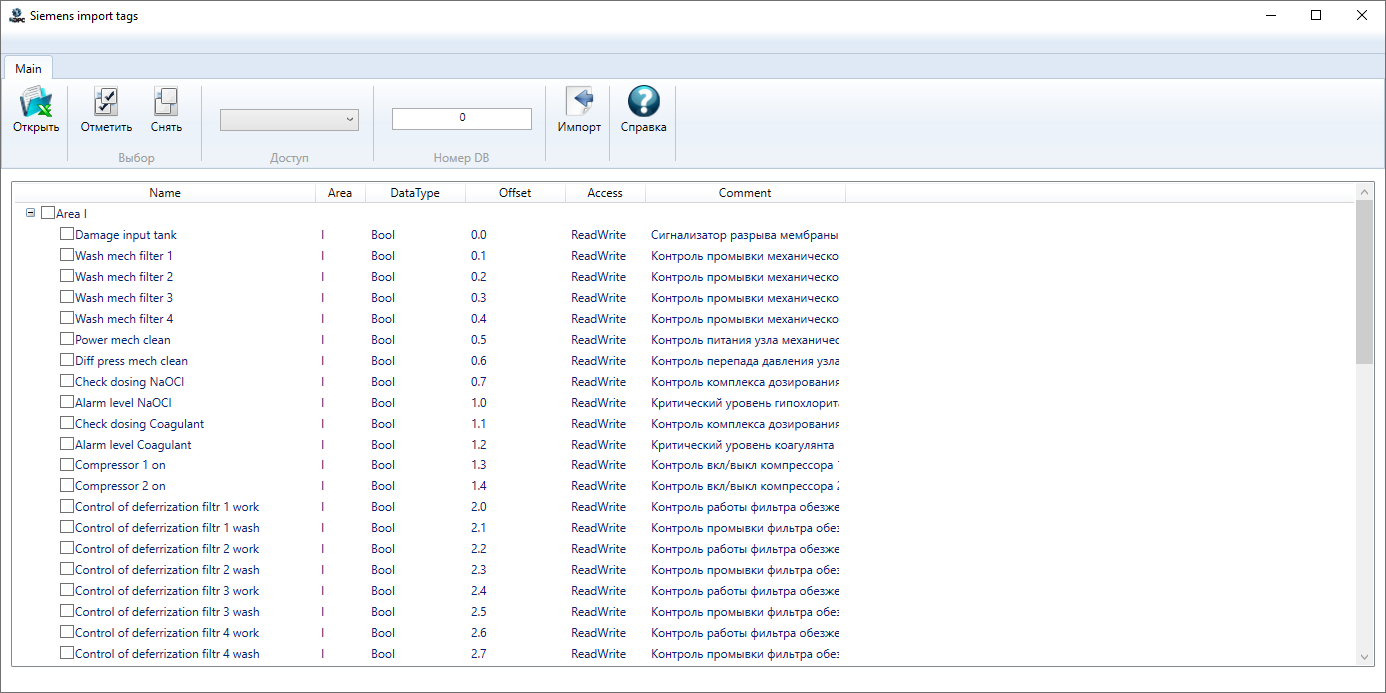Enable the Wash mech filter 1 checkbox

click(x=67, y=255)
